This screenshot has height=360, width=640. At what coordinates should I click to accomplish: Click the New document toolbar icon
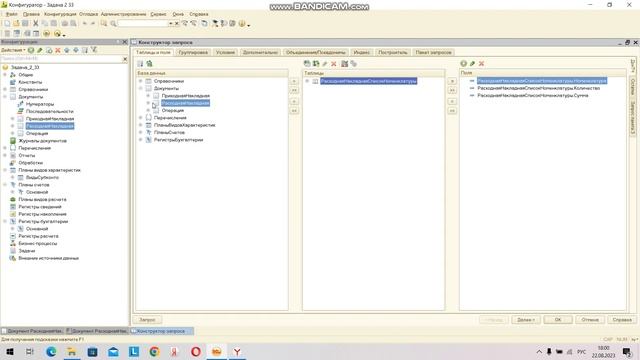click(7, 24)
